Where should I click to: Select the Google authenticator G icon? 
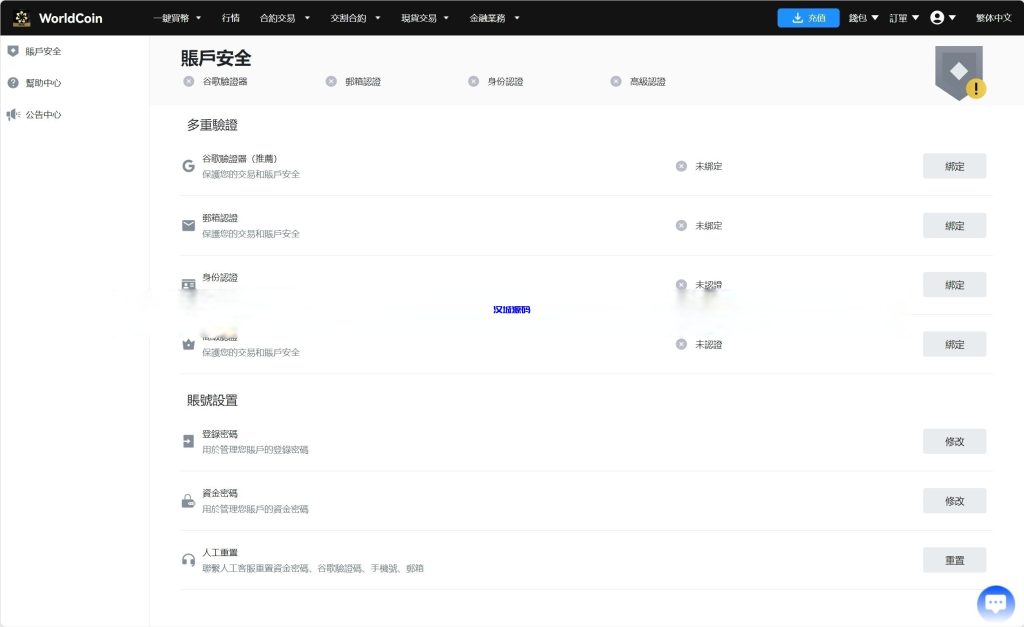[x=188, y=165]
